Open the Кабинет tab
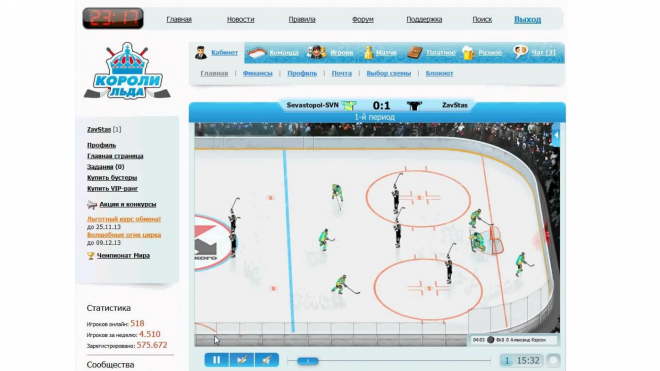660x371 pixels. point(224,53)
